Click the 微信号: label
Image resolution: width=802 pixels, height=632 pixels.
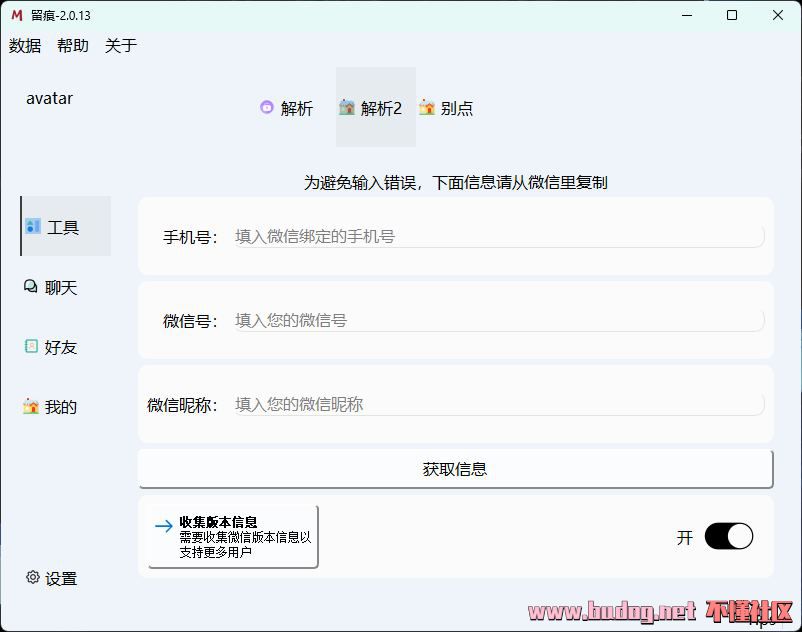[190, 321]
